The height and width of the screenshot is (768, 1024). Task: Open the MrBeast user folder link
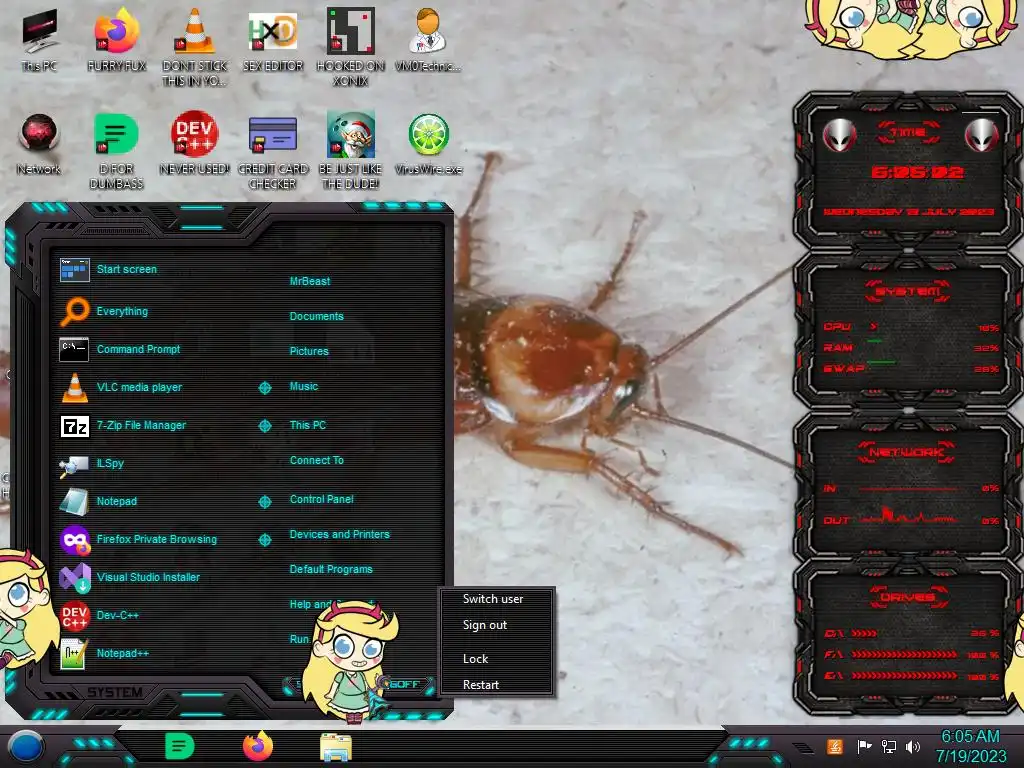(x=310, y=281)
